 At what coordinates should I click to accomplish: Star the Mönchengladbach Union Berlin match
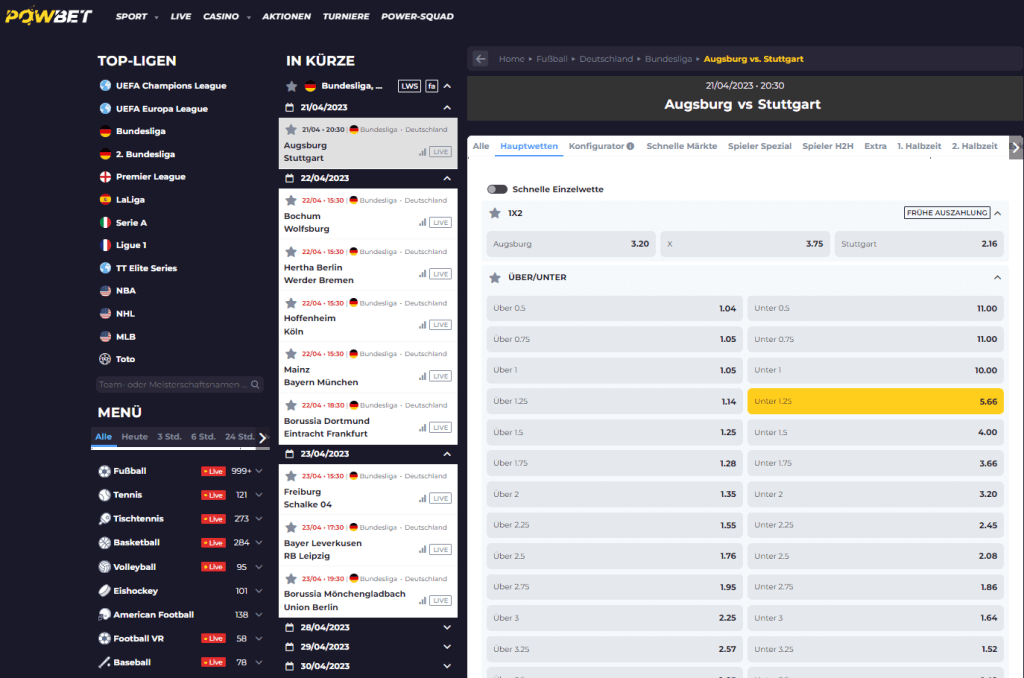pyautogui.click(x=291, y=579)
